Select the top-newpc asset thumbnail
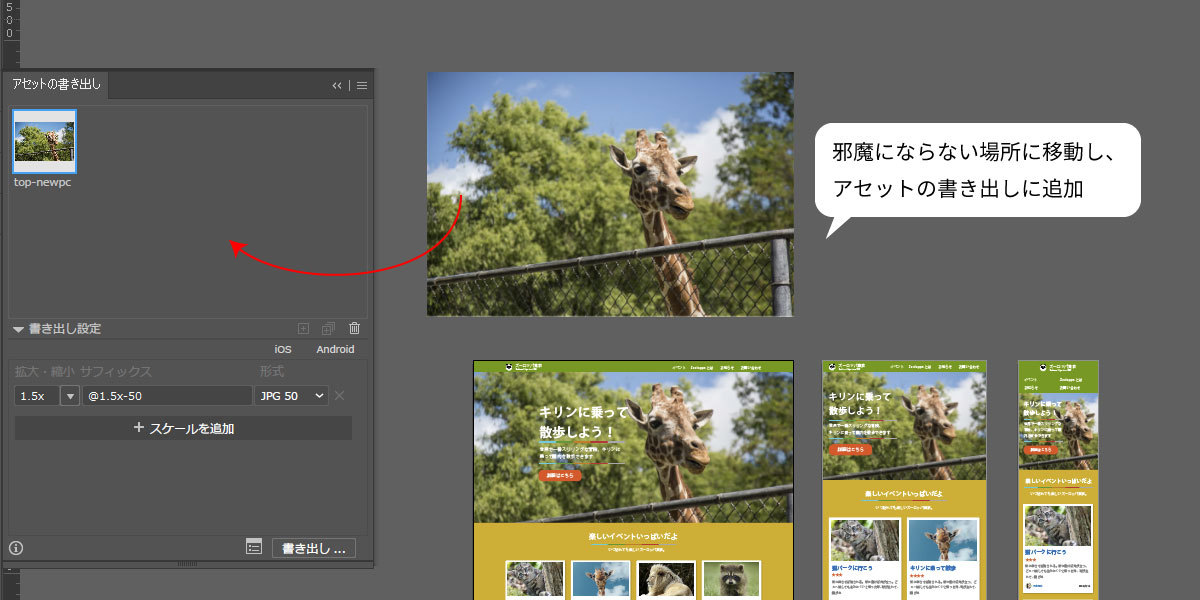This screenshot has width=1200, height=600. click(x=44, y=142)
